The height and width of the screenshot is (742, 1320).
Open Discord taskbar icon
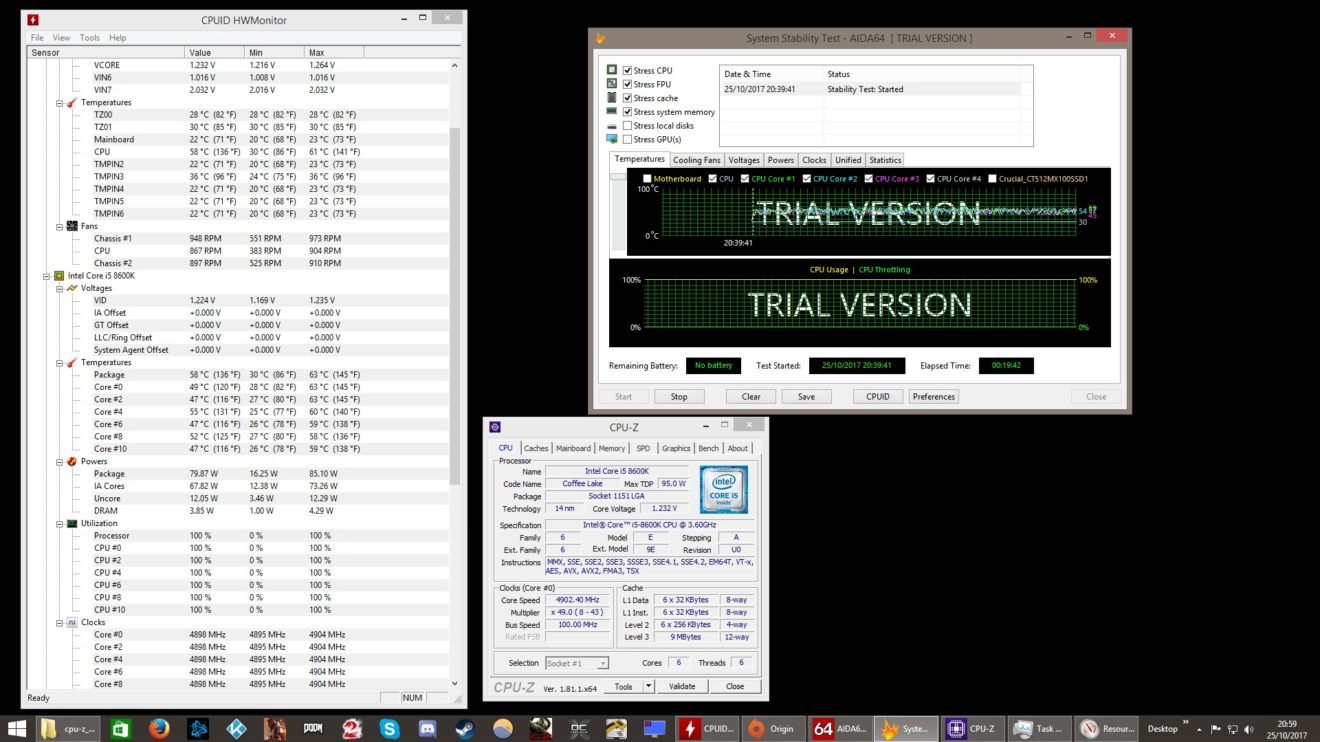428,728
